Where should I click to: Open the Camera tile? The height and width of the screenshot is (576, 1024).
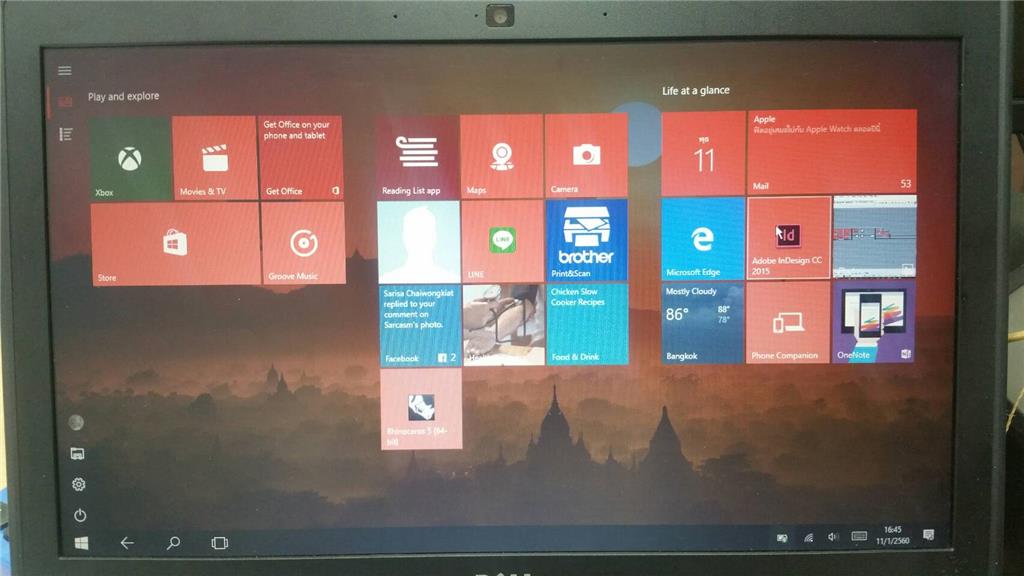[586, 155]
